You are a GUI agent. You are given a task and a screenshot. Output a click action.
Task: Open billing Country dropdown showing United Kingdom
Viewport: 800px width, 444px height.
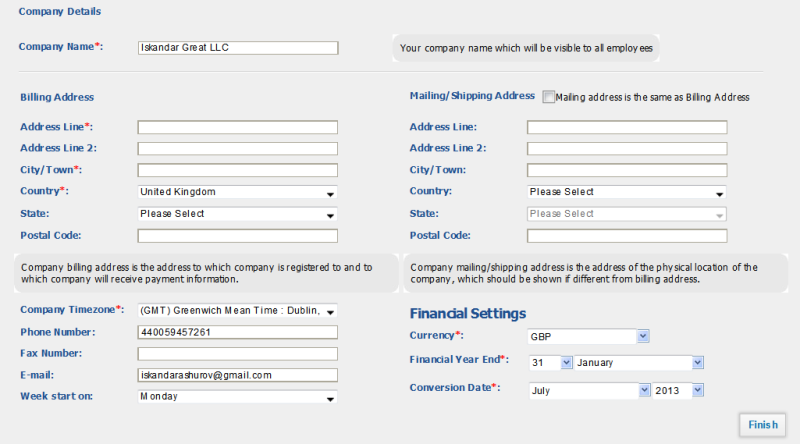coord(238,192)
